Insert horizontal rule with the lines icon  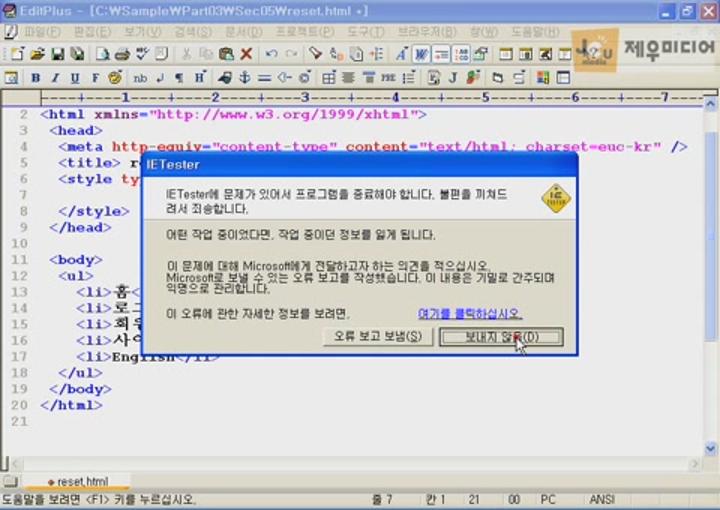pos(264,78)
